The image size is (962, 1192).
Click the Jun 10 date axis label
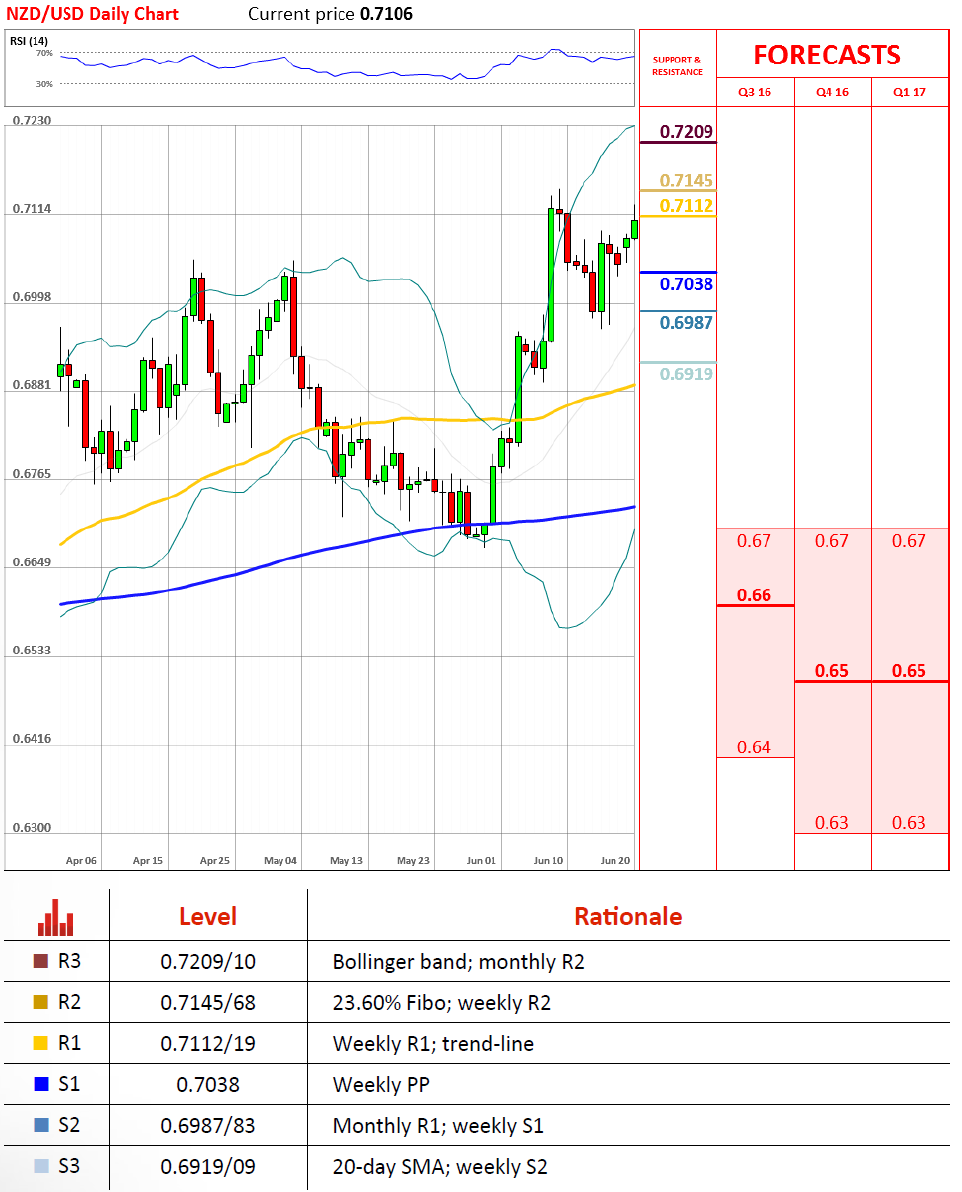[x=548, y=860]
